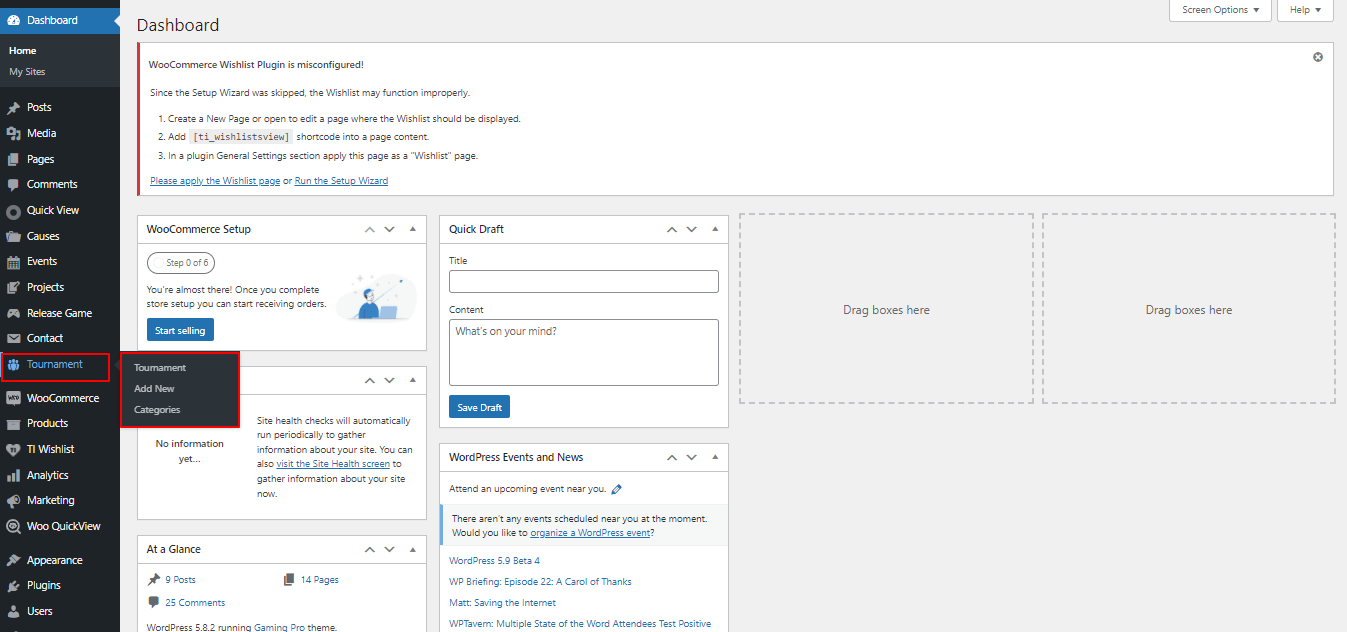Viewport: 1347px width, 632px height.
Task: Focus the Quick Draft Content text area
Action: [x=584, y=352]
